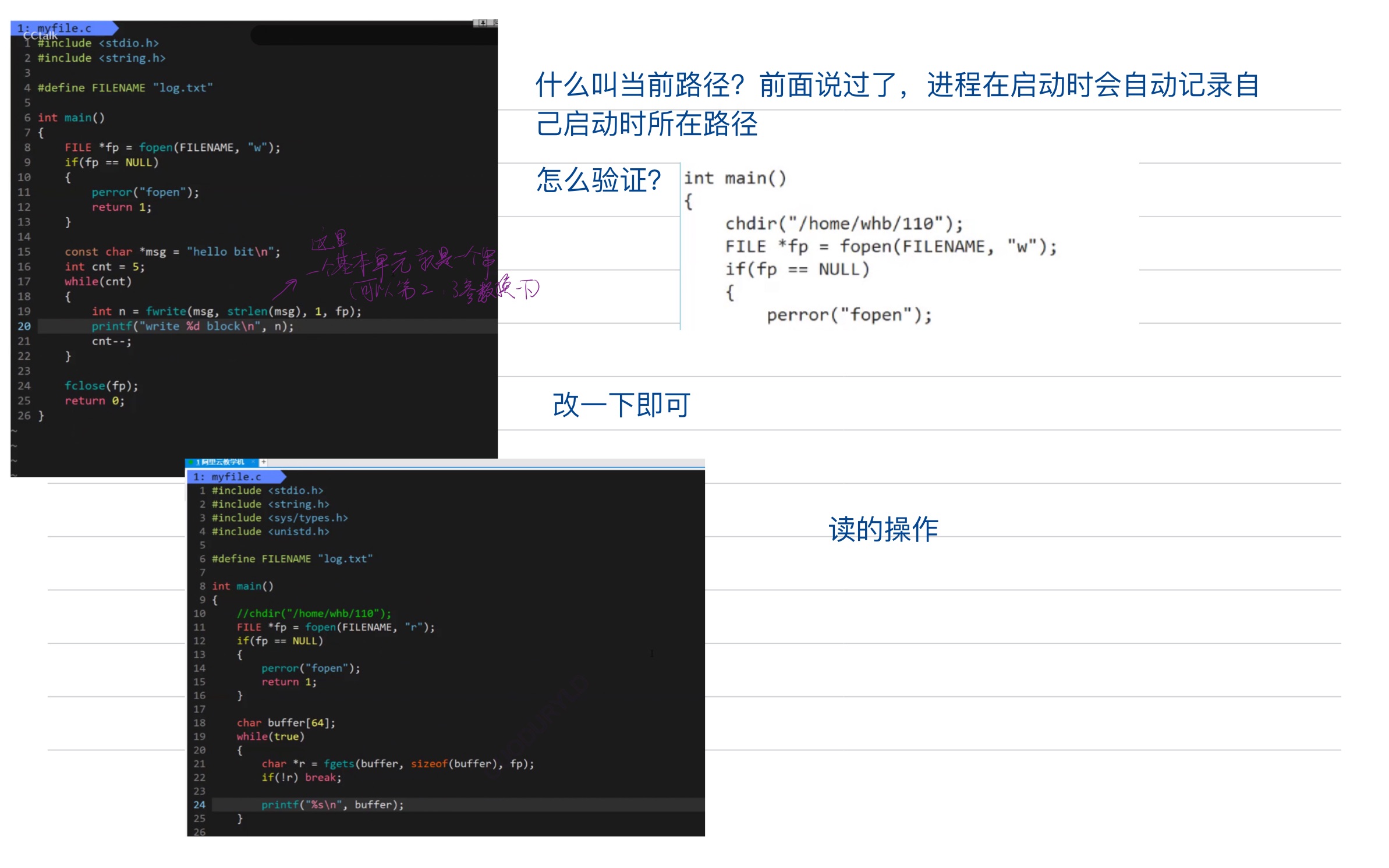Click the 改一下即可 note text

pos(621,405)
